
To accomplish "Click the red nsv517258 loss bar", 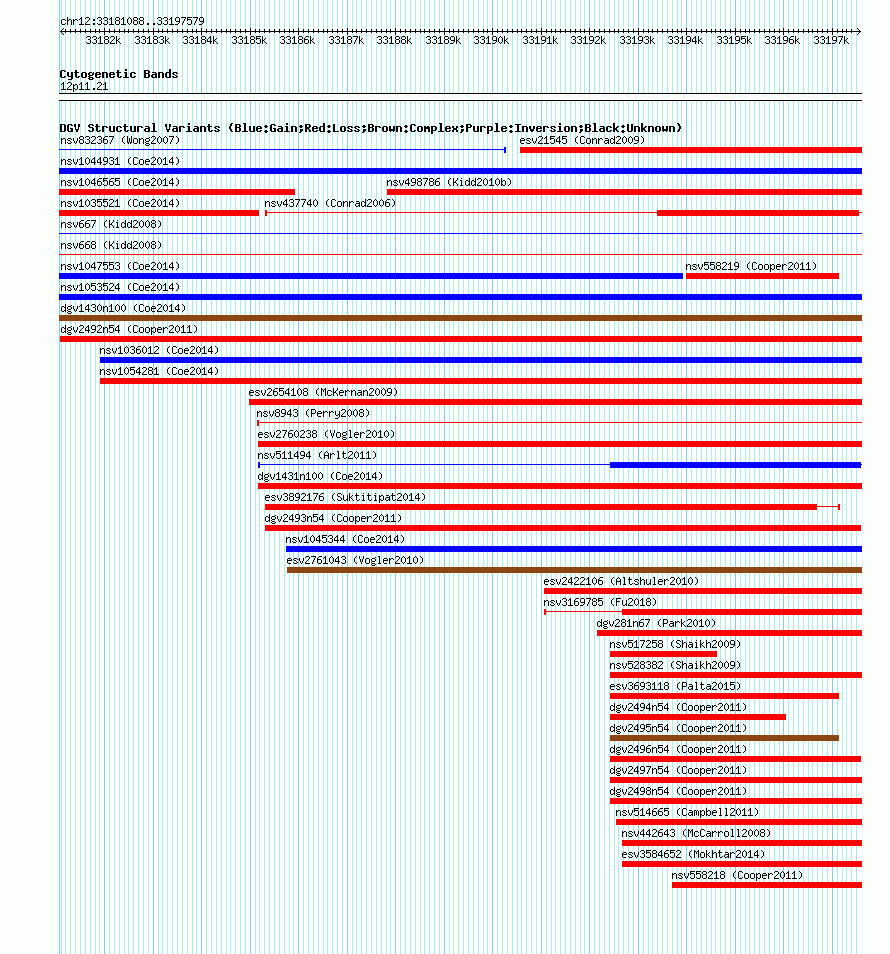I will point(663,654).
